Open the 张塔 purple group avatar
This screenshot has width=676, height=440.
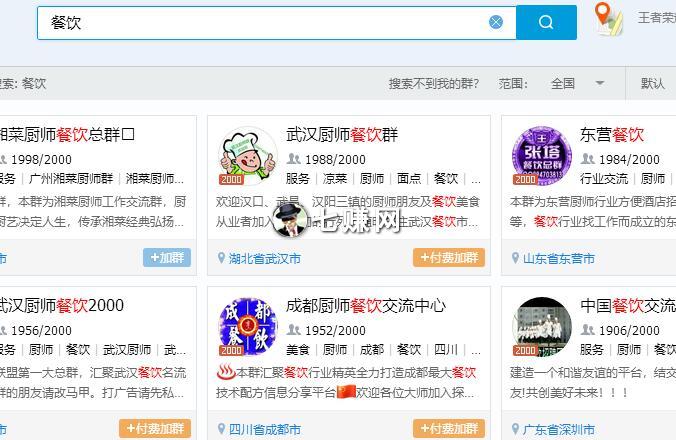[542, 156]
